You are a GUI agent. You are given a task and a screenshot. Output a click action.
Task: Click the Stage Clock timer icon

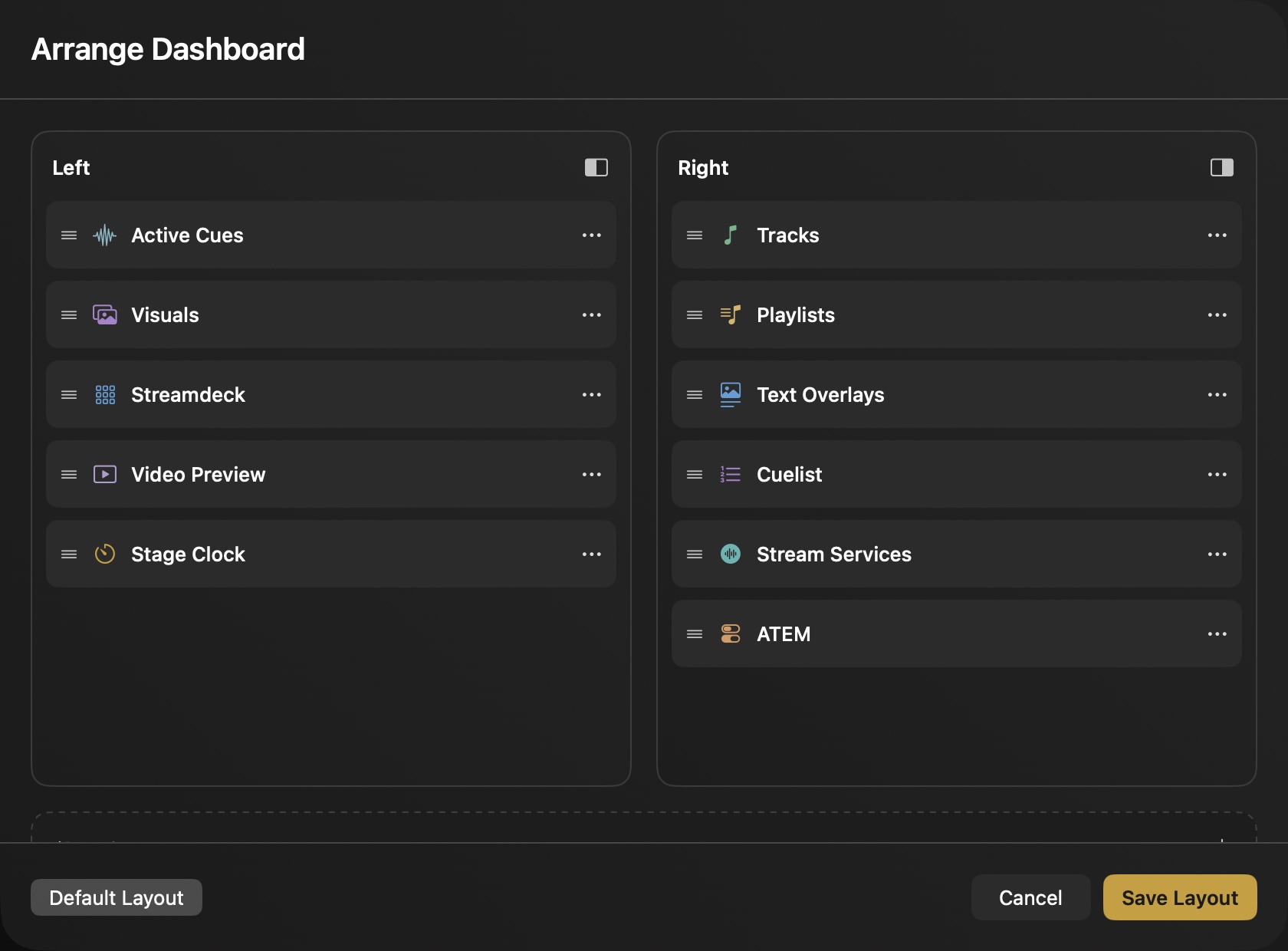click(105, 554)
